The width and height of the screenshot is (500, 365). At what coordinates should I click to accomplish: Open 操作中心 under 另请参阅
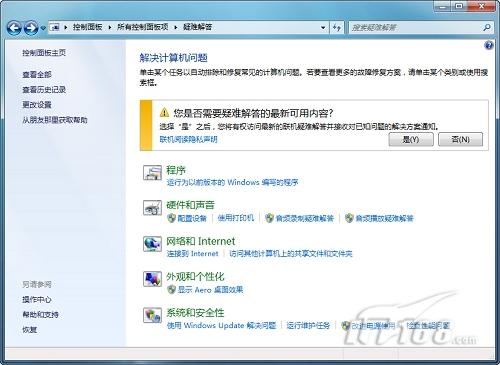37,299
